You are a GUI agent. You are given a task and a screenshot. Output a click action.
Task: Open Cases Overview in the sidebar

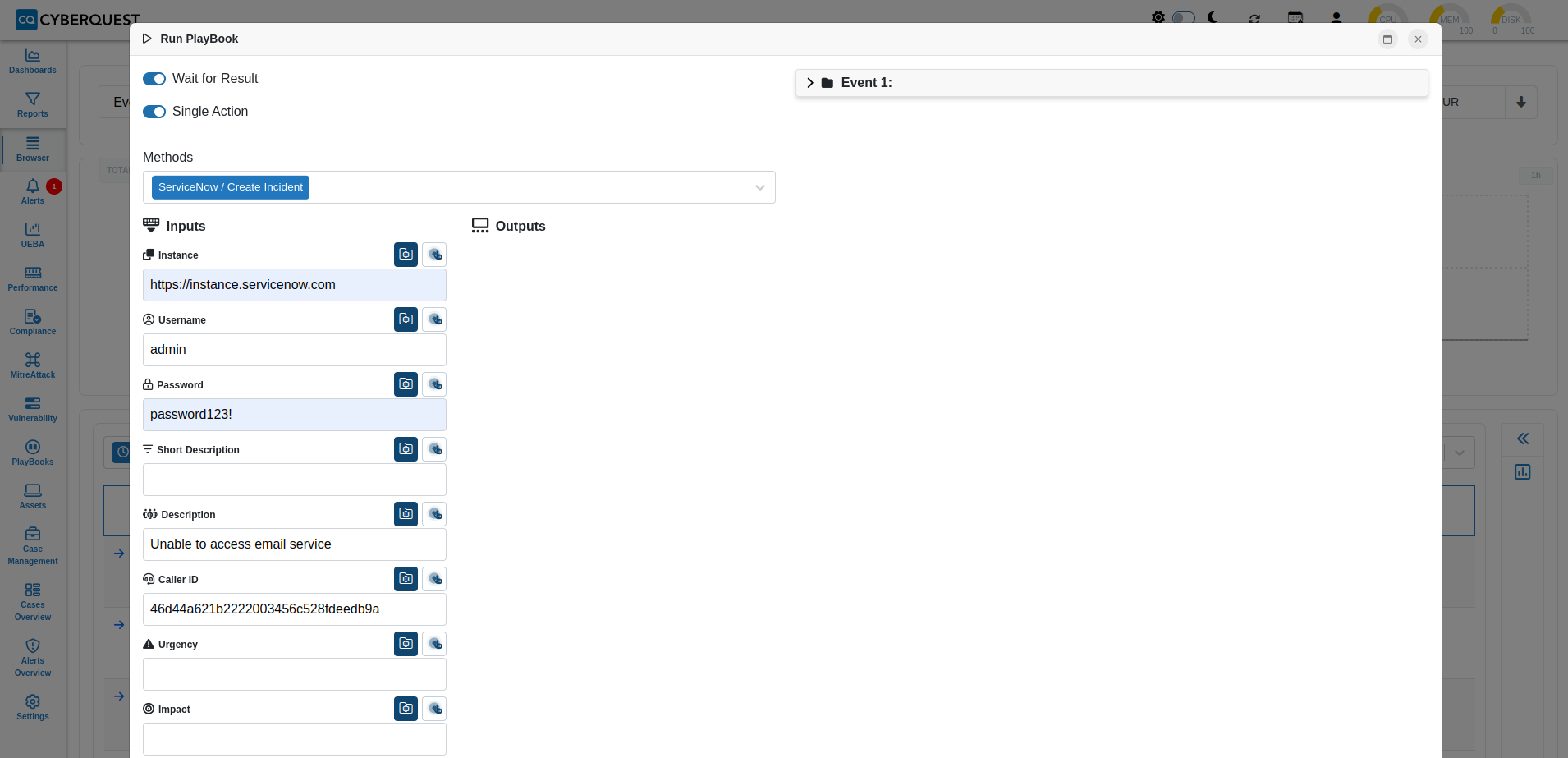(x=33, y=603)
